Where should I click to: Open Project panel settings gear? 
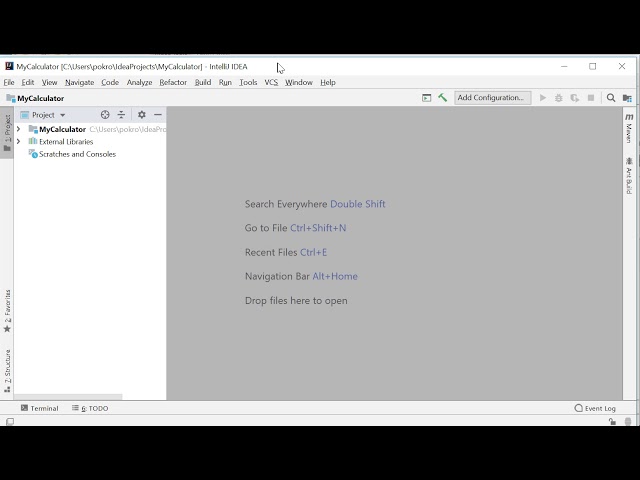(x=142, y=115)
